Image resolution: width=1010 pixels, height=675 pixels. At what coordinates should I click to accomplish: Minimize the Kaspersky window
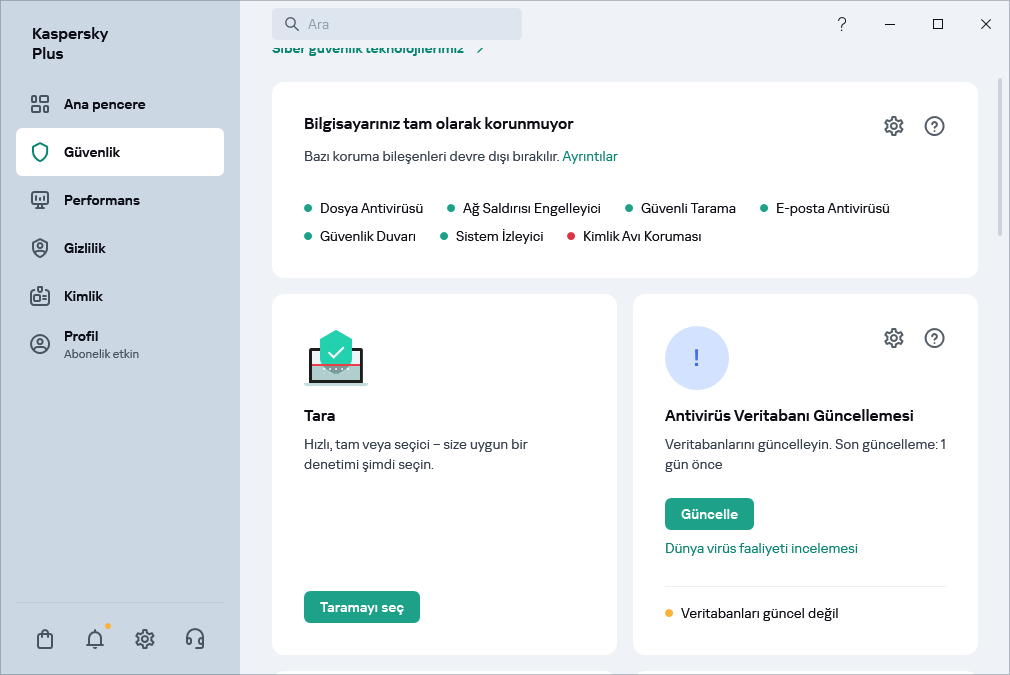(890, 24)
